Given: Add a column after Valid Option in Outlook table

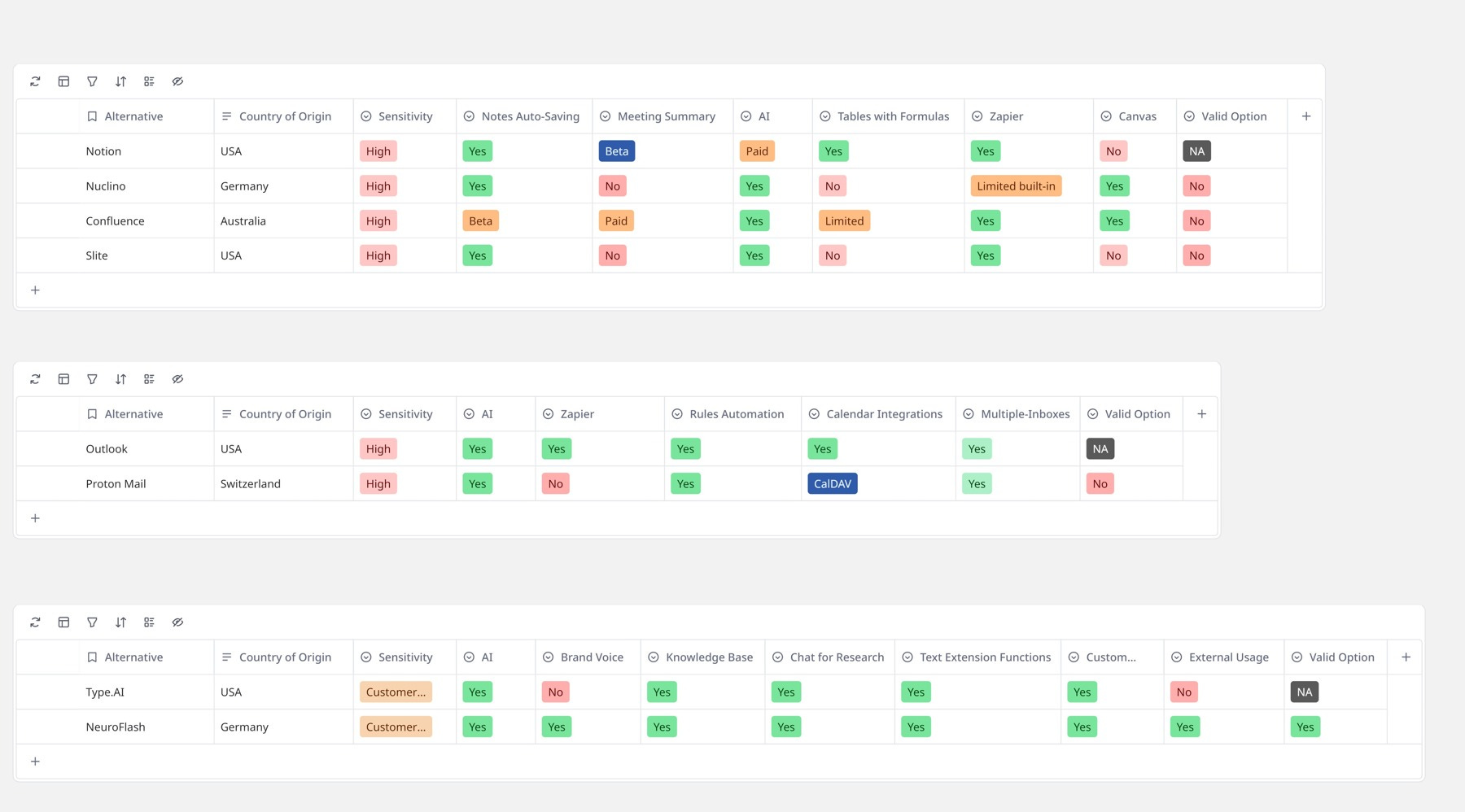Looking at the screenshot, I should pyautogui.click(x=1201, y=414).
